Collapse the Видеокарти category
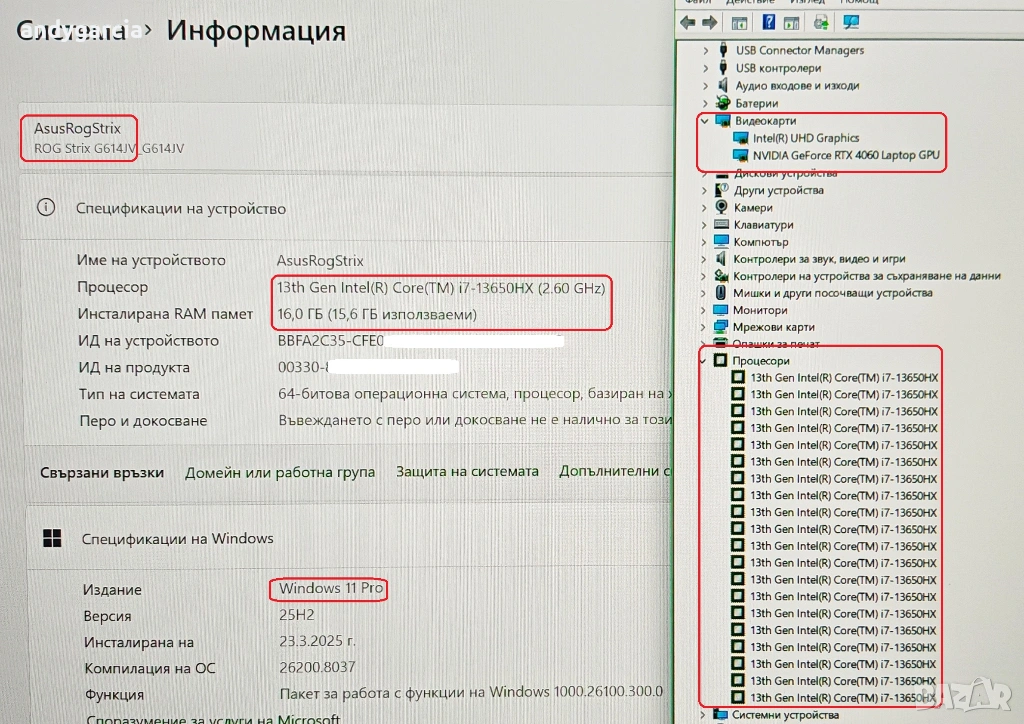 706,121
